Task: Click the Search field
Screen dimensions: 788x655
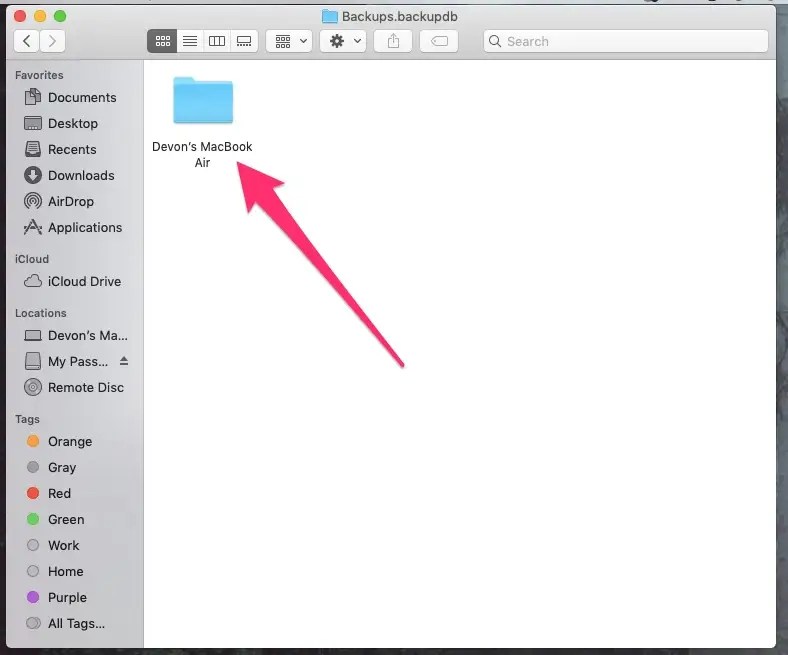Action: [x=626, y=41]
